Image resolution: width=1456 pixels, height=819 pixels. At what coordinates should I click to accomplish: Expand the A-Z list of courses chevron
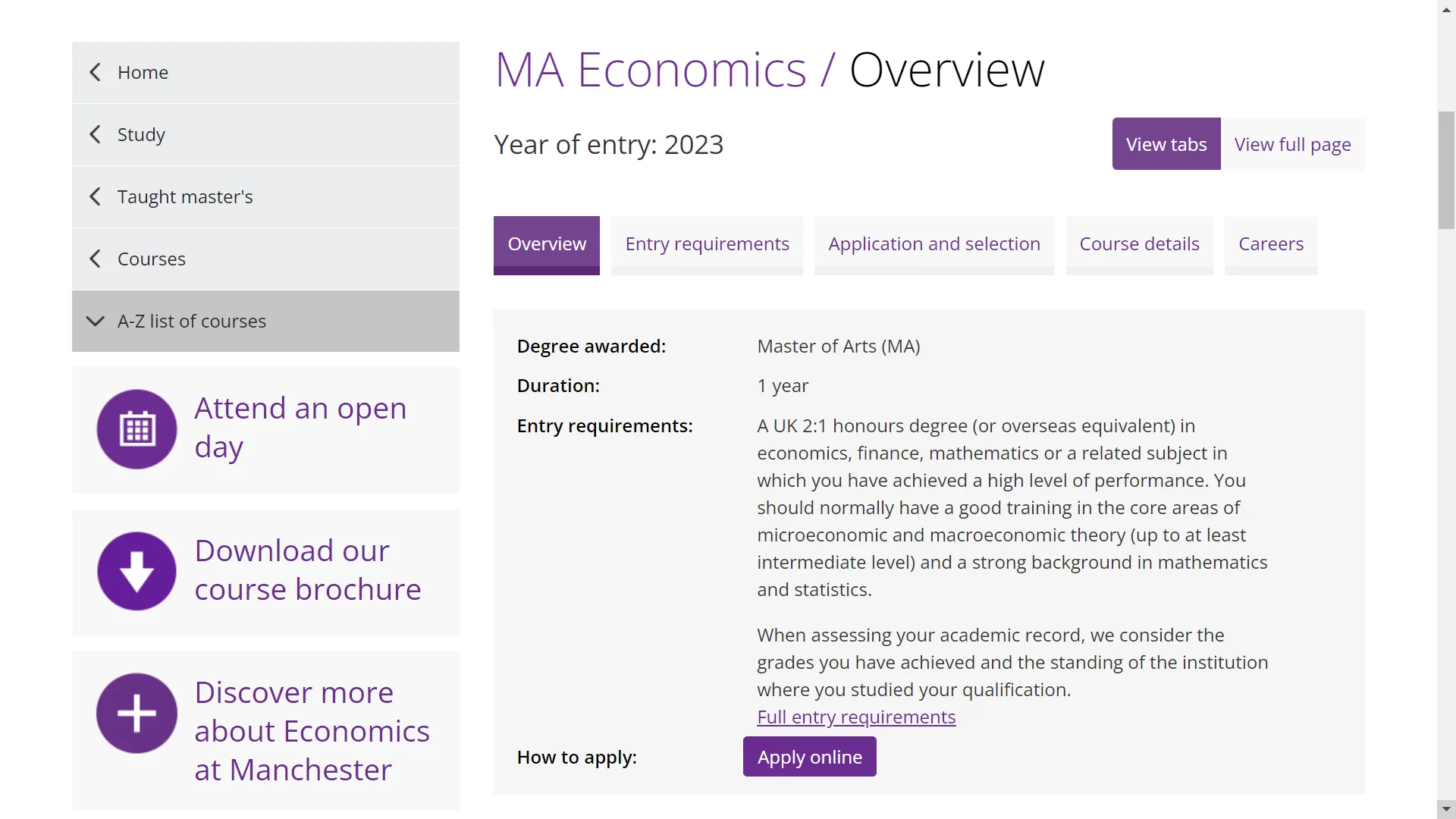coord(96,322)
